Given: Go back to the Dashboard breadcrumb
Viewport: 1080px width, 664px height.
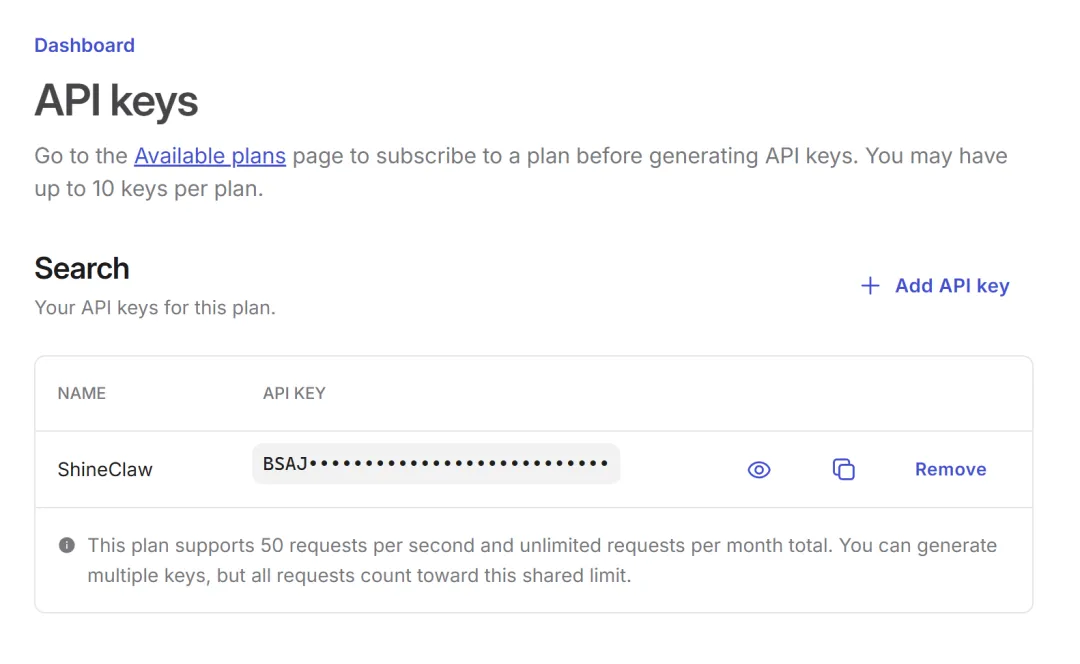Looking at the screenshot, I should 84,45.
